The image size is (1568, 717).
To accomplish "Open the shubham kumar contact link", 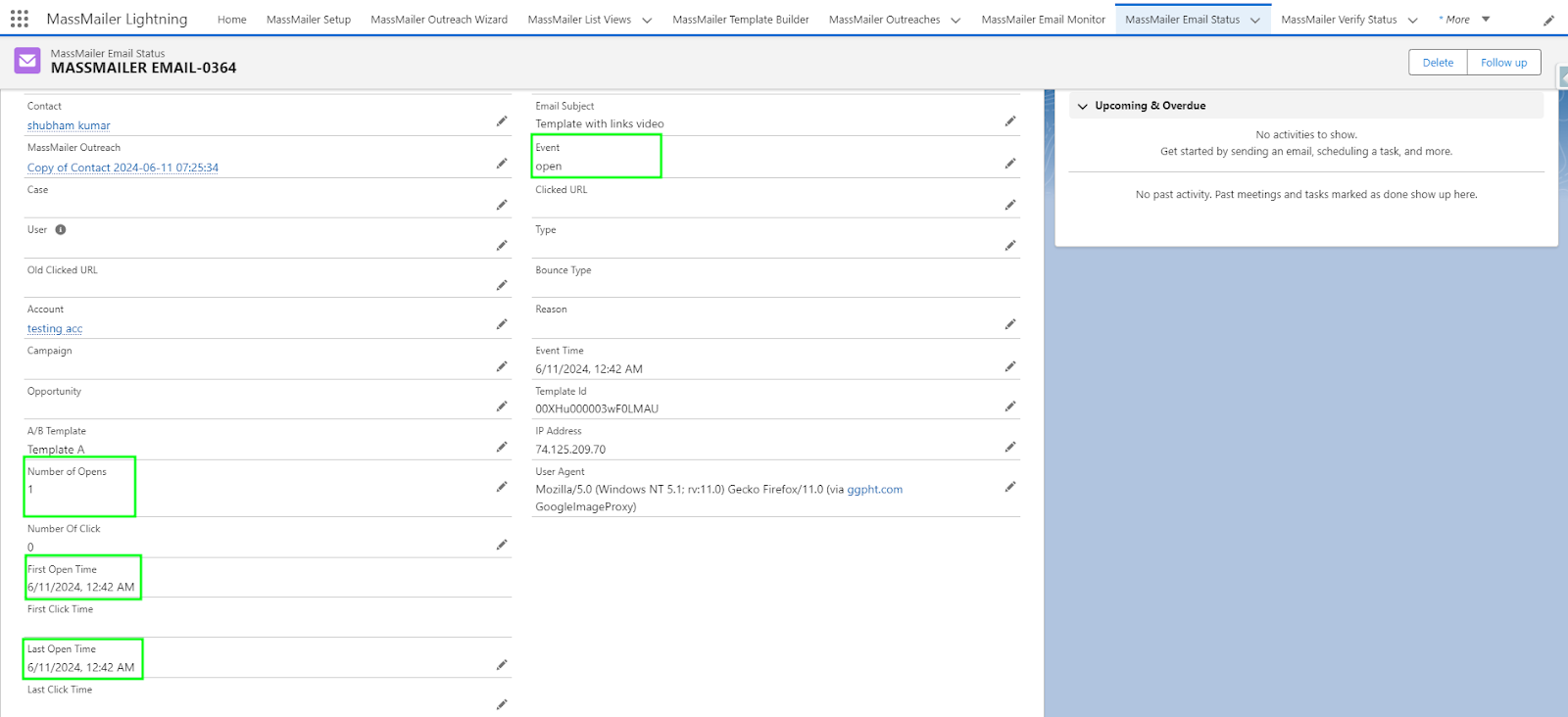I will tap(69, 125).
